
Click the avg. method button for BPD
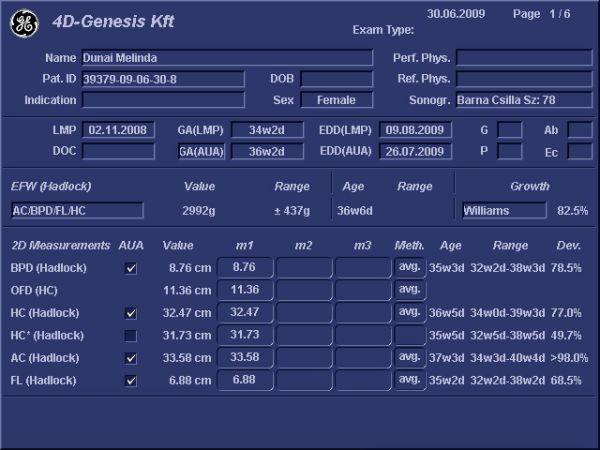[x=410, y=267]
